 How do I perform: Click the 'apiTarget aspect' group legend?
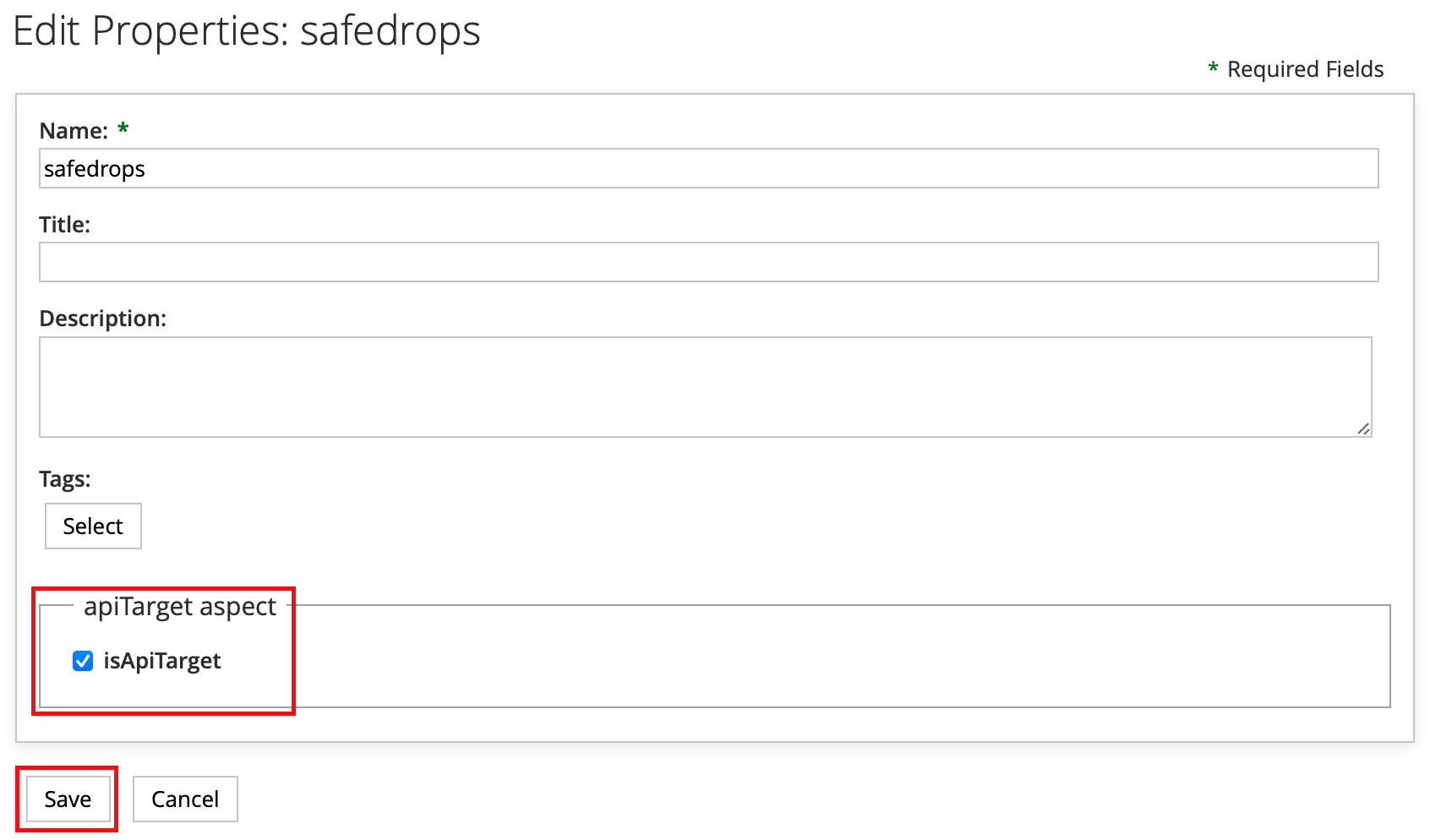click(x=180, y=607)
